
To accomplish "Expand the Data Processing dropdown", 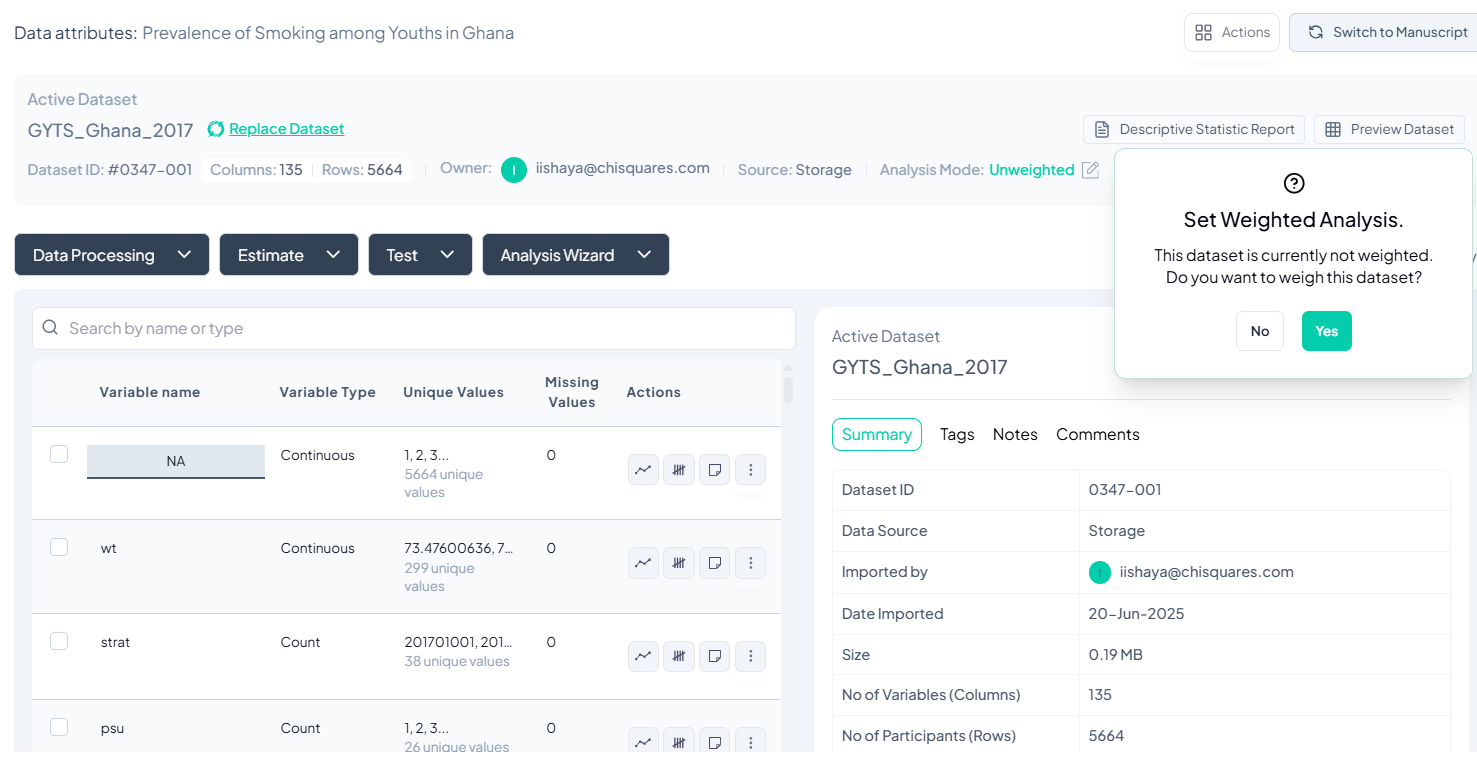I will pos(112,255).
